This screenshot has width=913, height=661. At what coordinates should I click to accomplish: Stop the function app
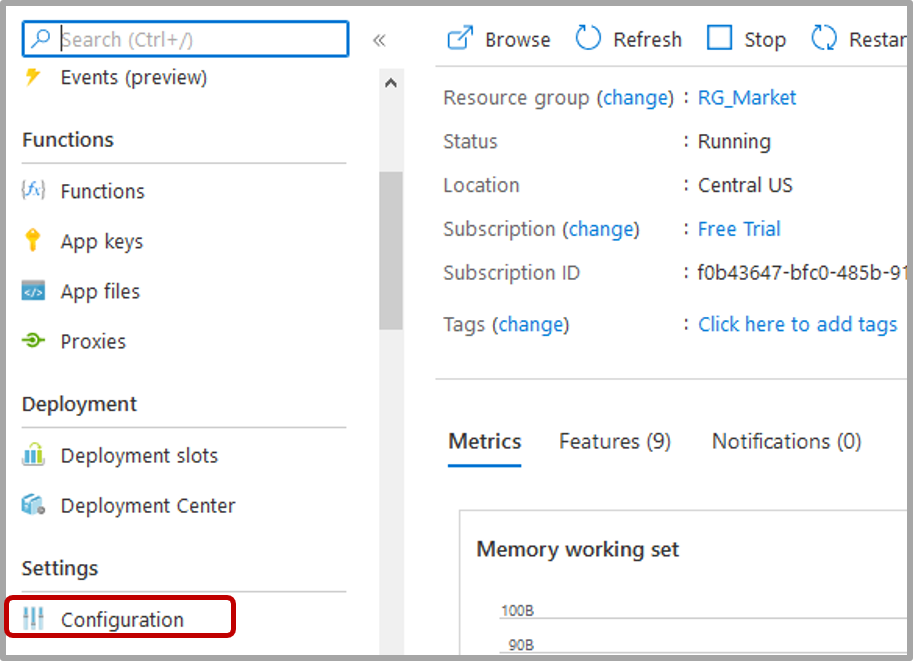click(747, 39)
